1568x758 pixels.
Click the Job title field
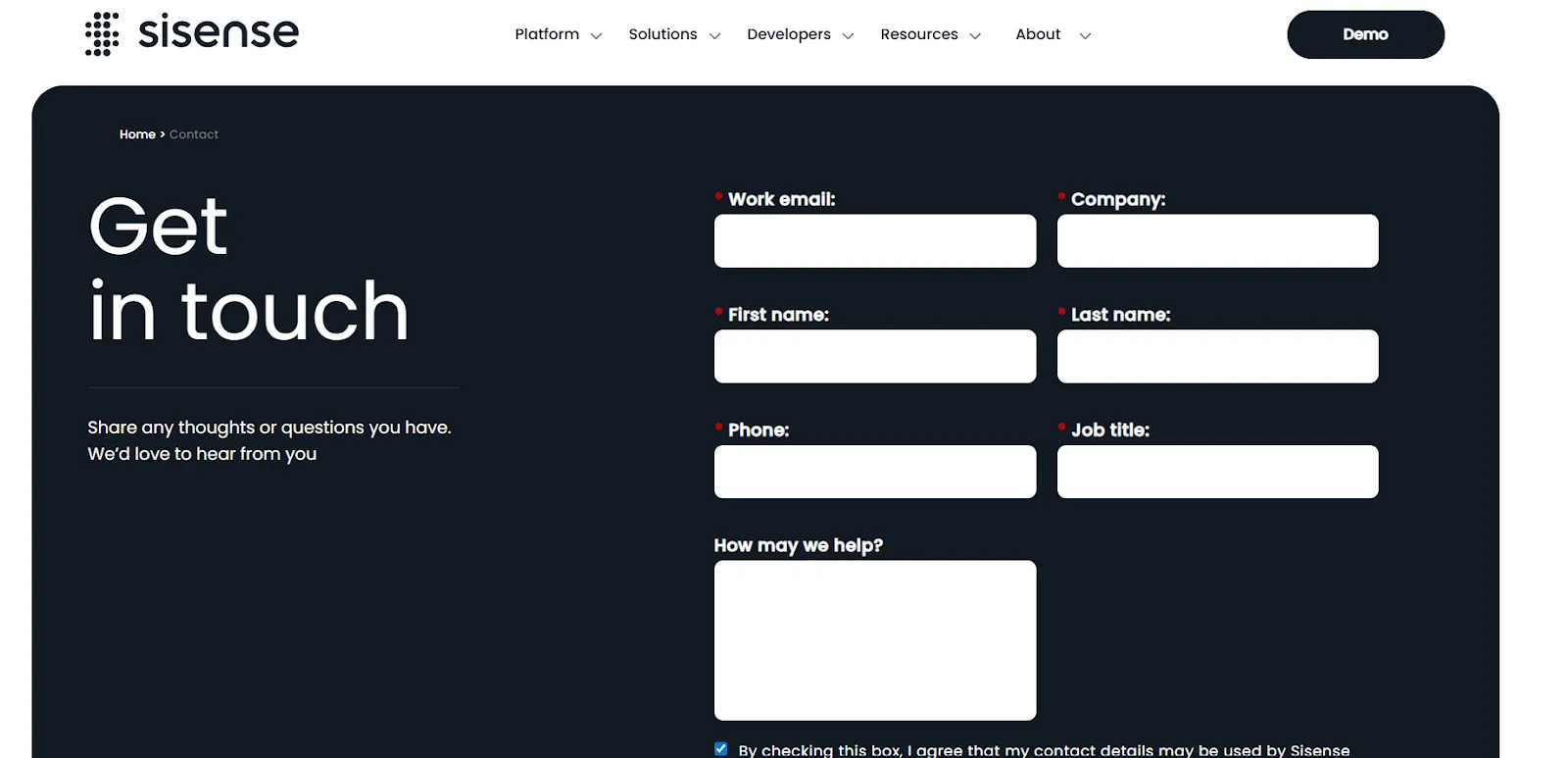click(x=1217, y=472)
